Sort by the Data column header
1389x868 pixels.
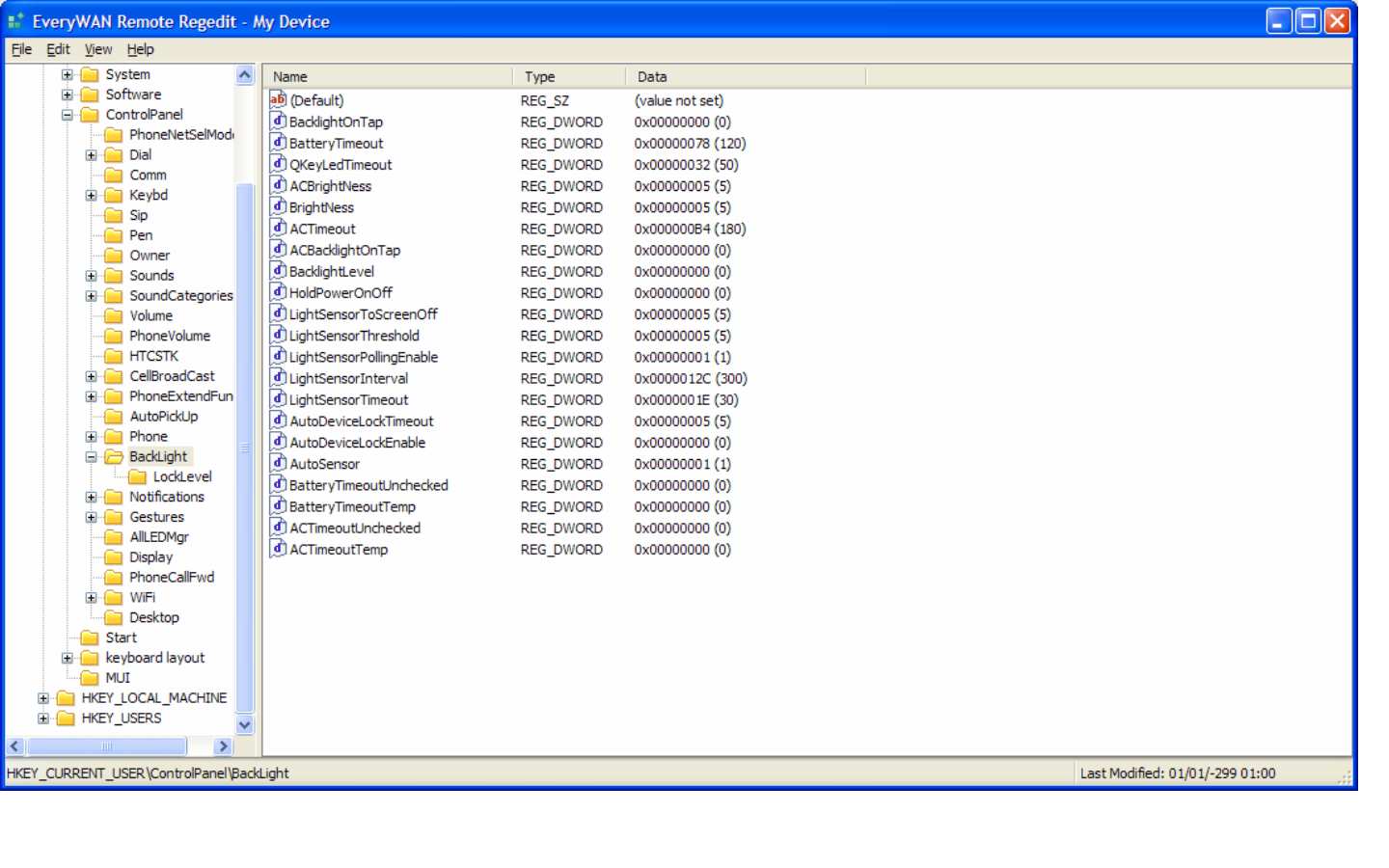point(746,76)
